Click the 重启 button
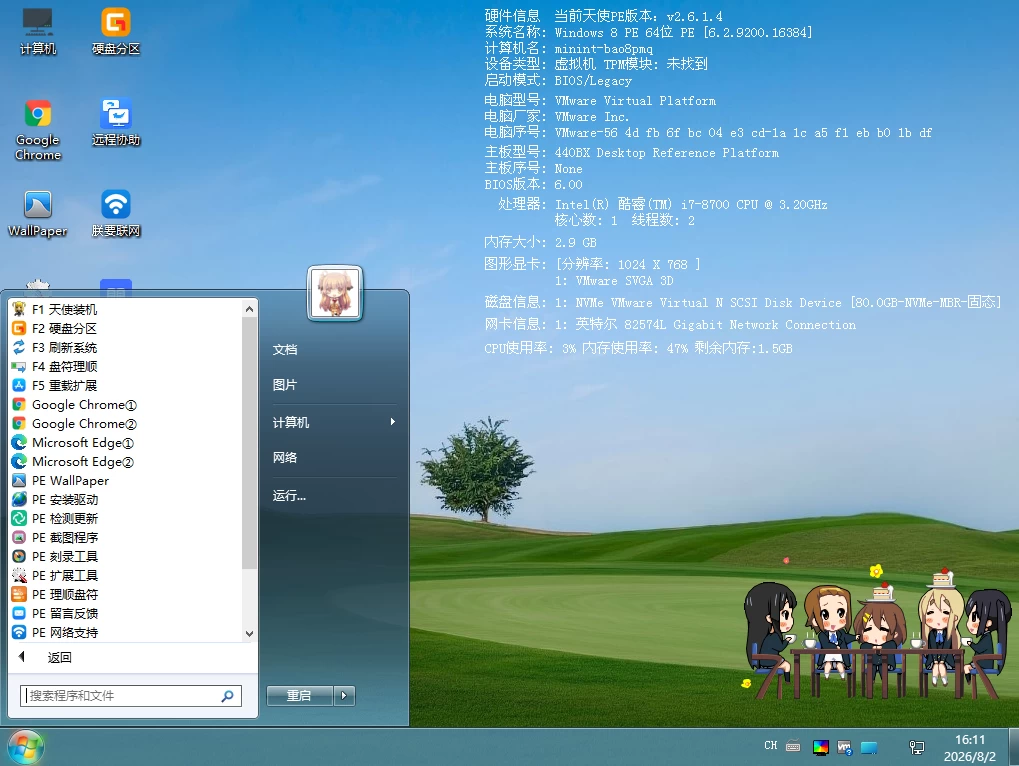 300,696
